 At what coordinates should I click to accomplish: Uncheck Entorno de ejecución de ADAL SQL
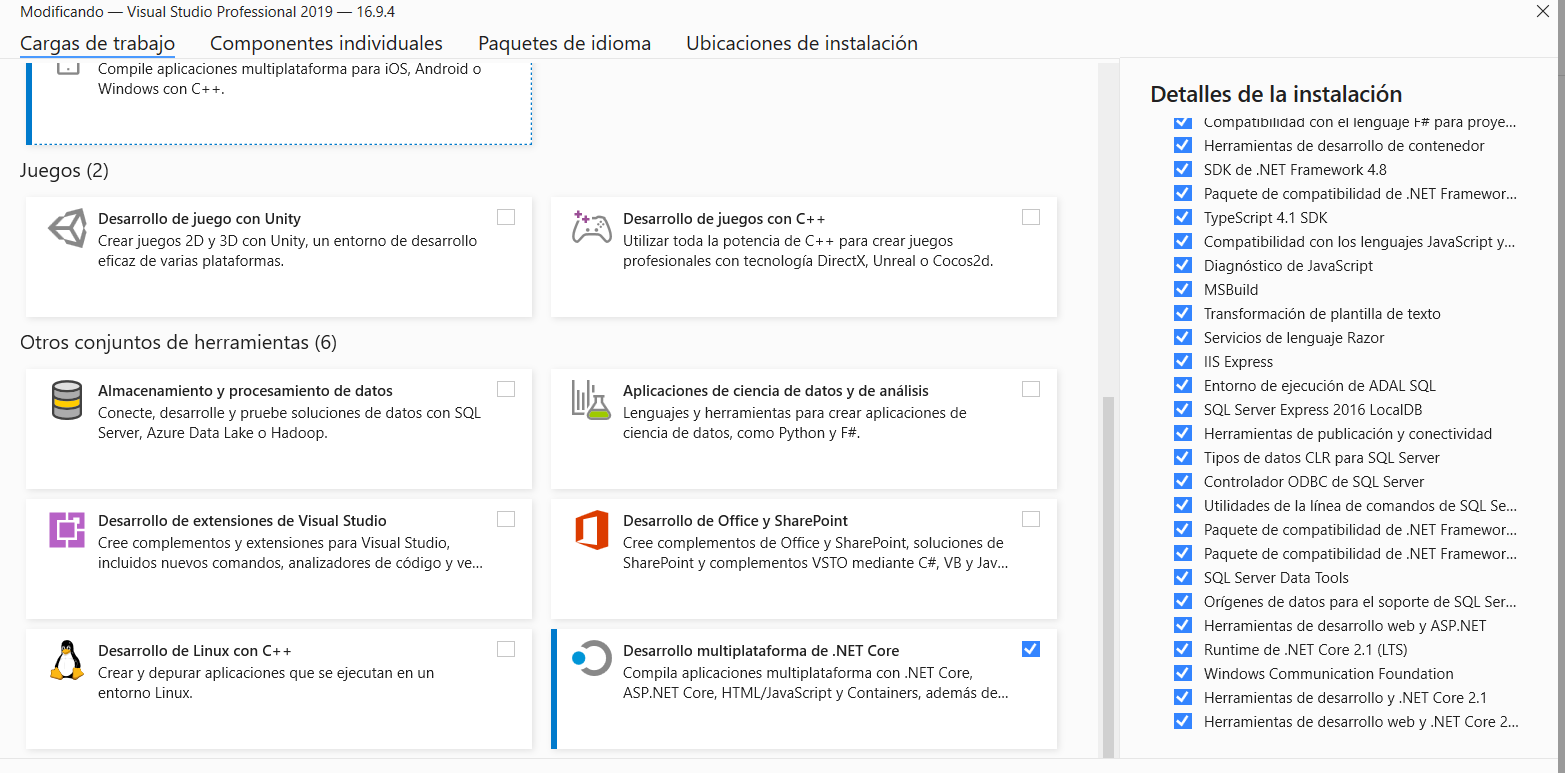tap(1183, 386)
